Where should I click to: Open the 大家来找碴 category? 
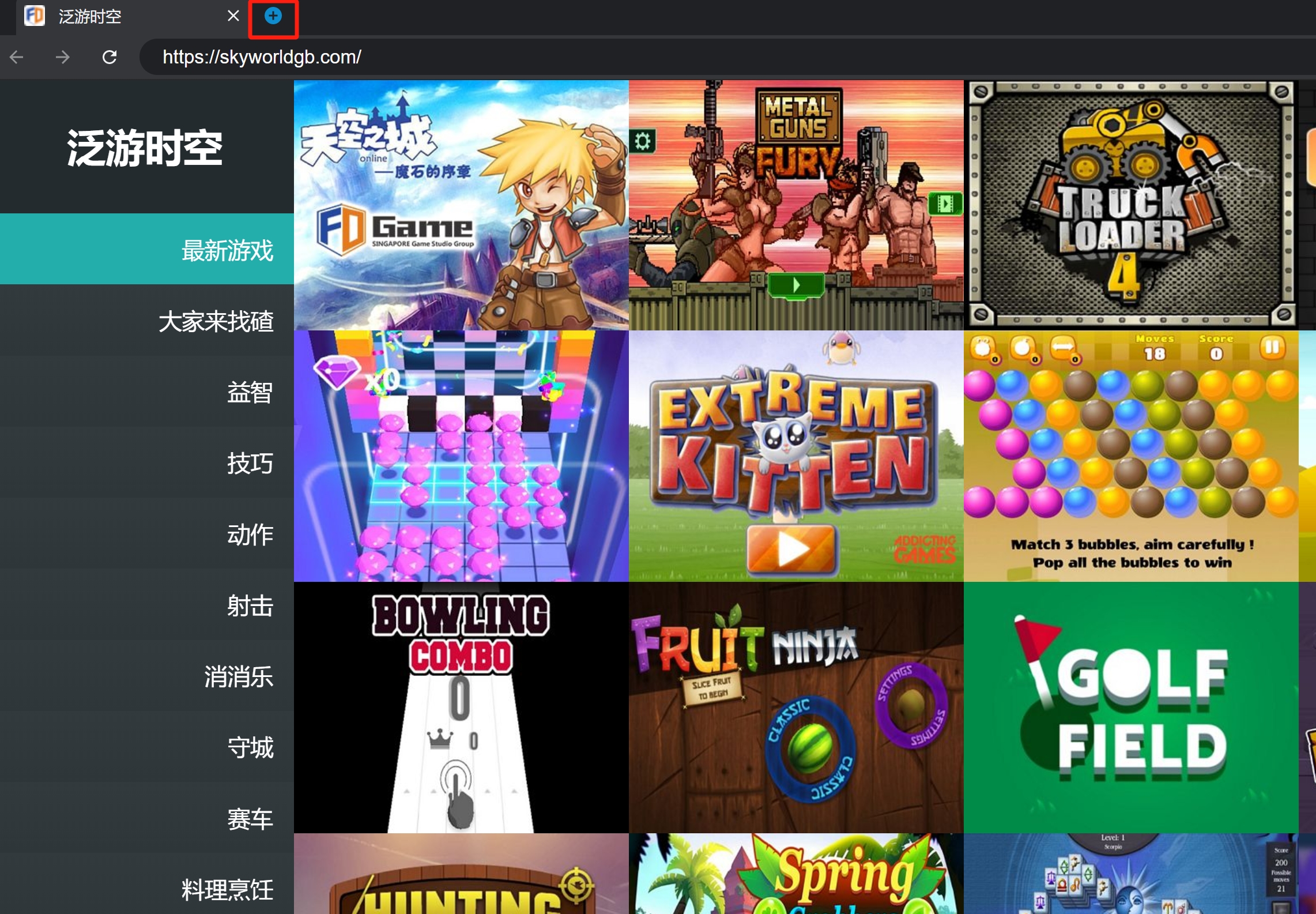(x=216, y=321)
